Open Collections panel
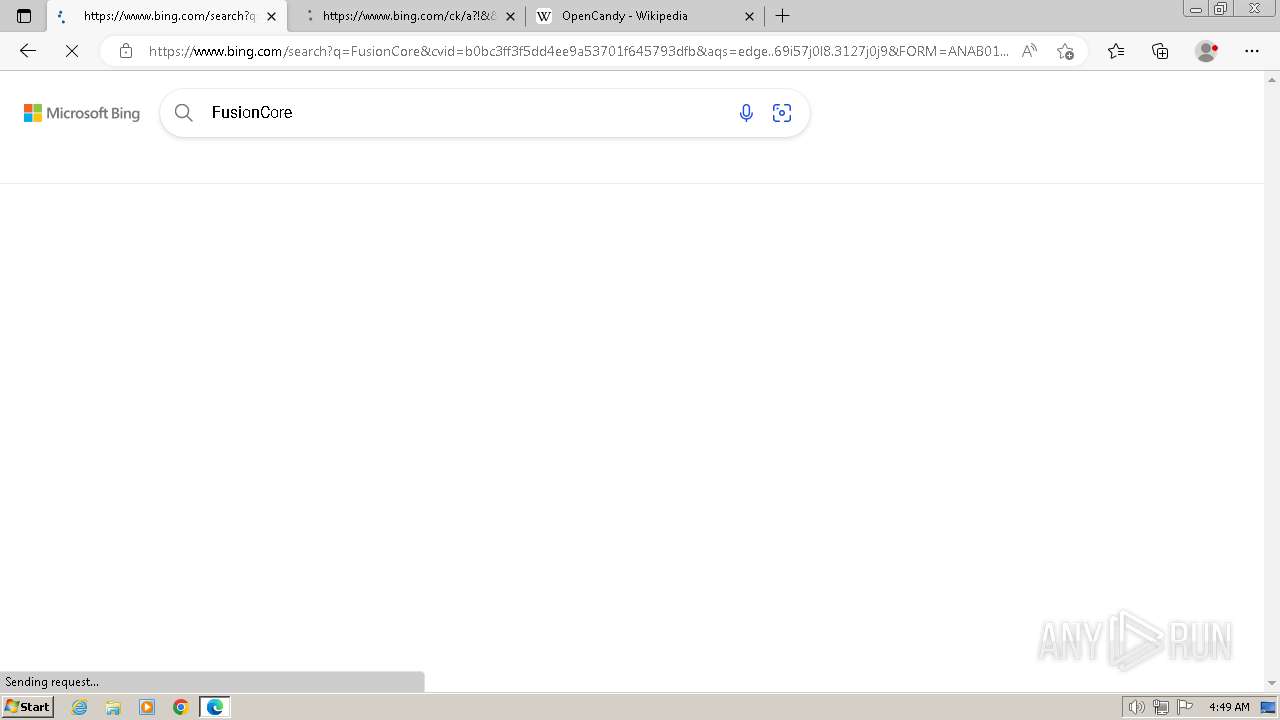Image resolution: width=1280 pixels, height=720 pixels. pos(1160,51)
